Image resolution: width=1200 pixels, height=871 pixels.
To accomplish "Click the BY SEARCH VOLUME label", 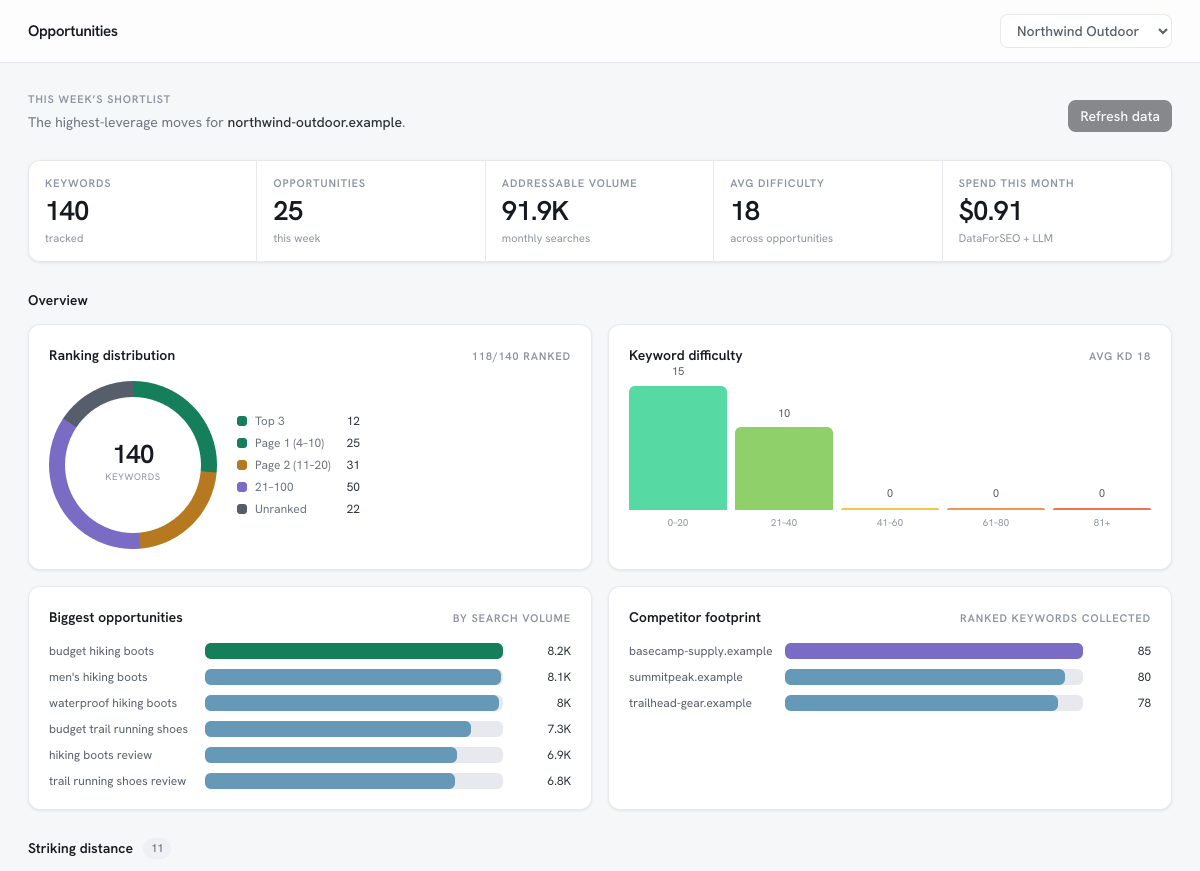I will pos(512,618).
